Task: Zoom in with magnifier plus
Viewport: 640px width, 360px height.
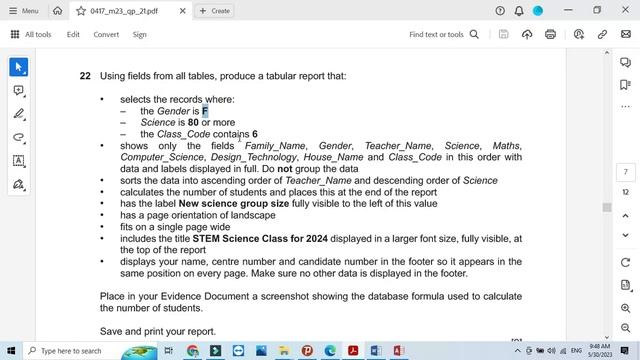Action: [625, 308]
